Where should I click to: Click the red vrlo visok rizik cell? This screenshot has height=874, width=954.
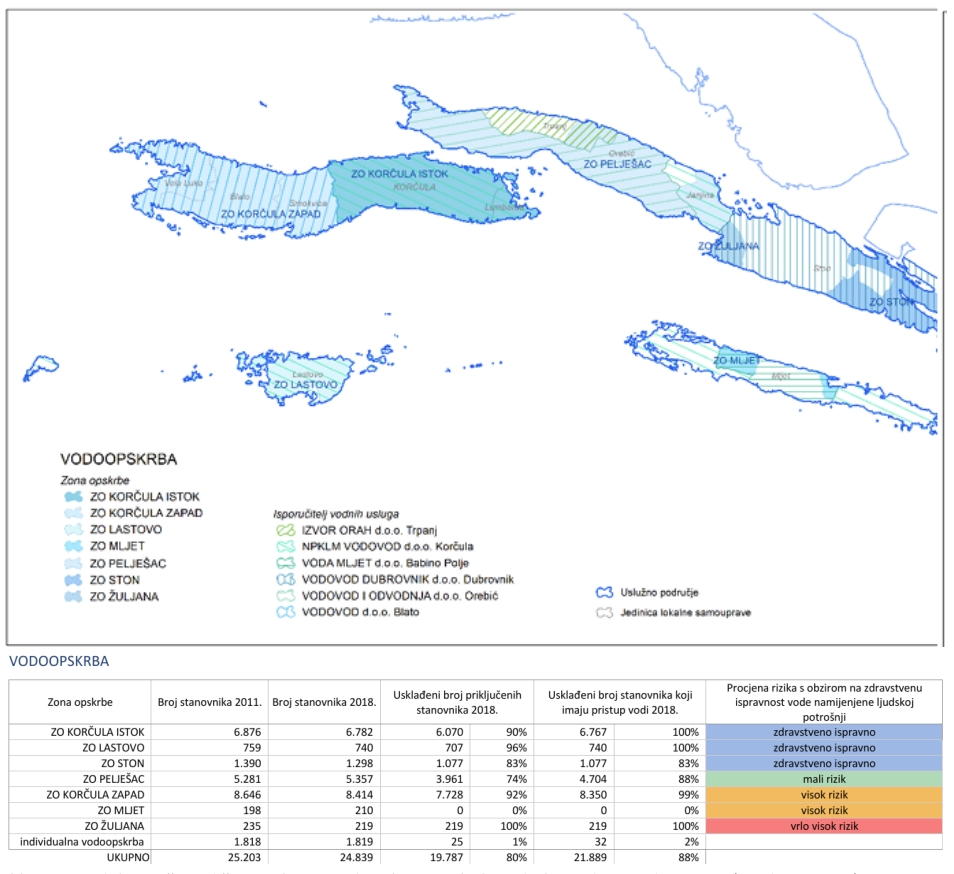click(824, 826)
